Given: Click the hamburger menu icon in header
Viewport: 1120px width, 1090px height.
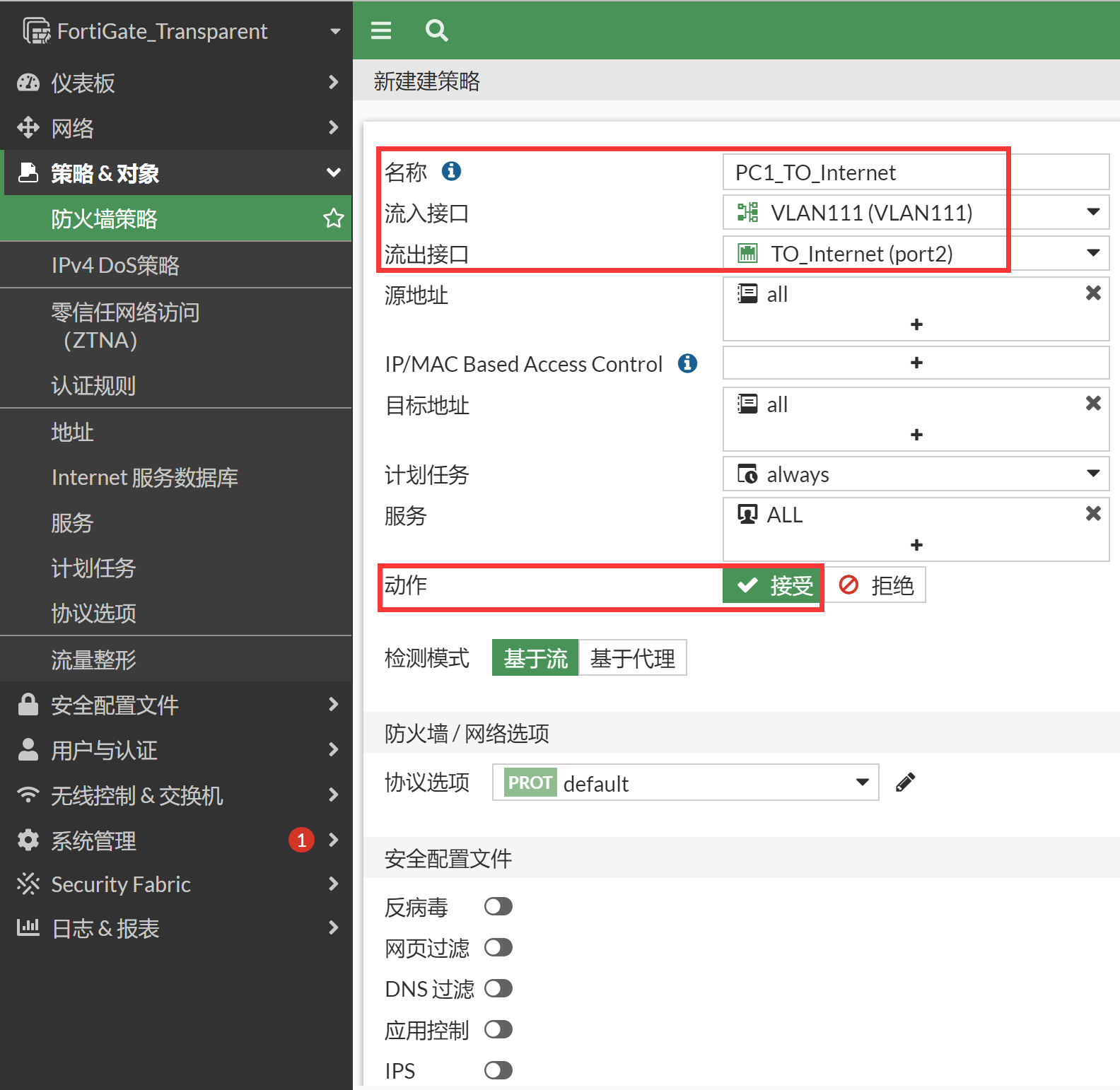Looking at the screenshot, I should (381, 30).
